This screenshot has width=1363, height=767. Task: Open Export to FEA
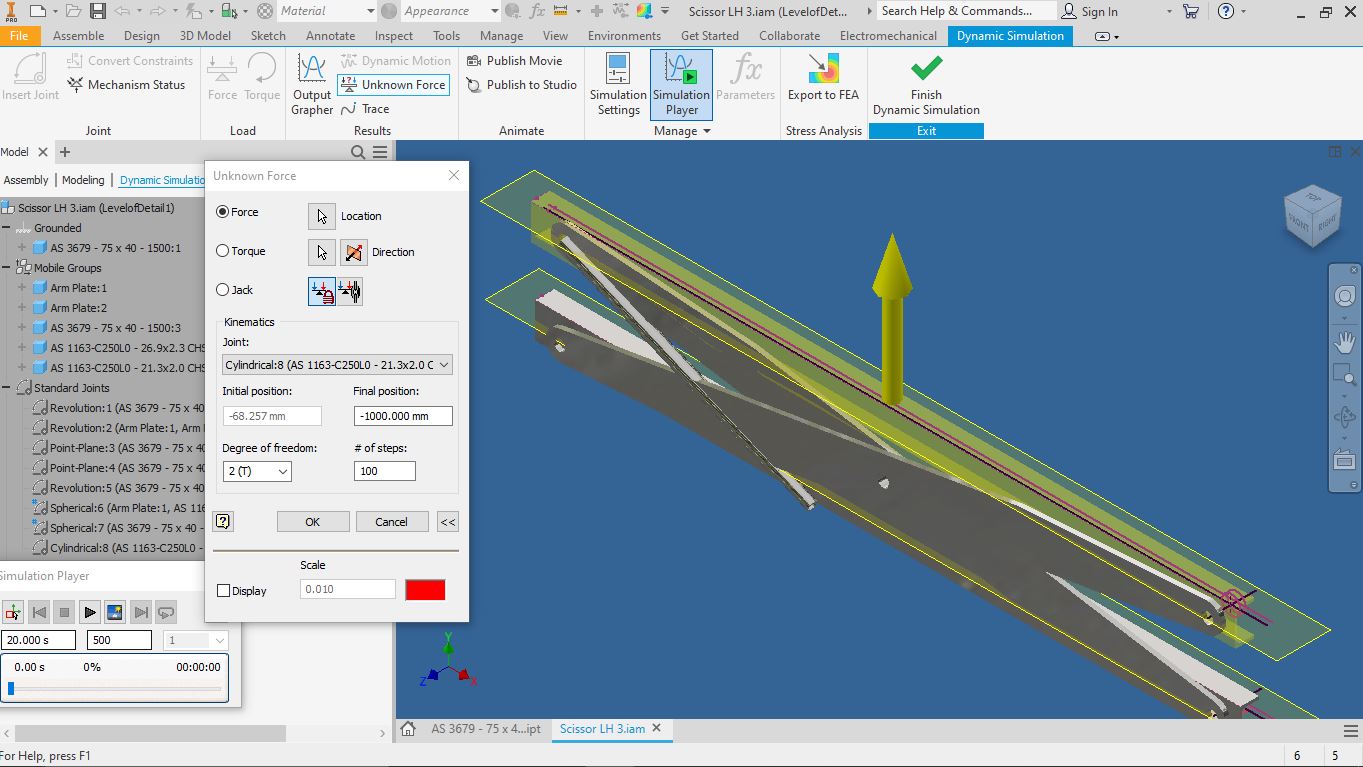point(822,80)
